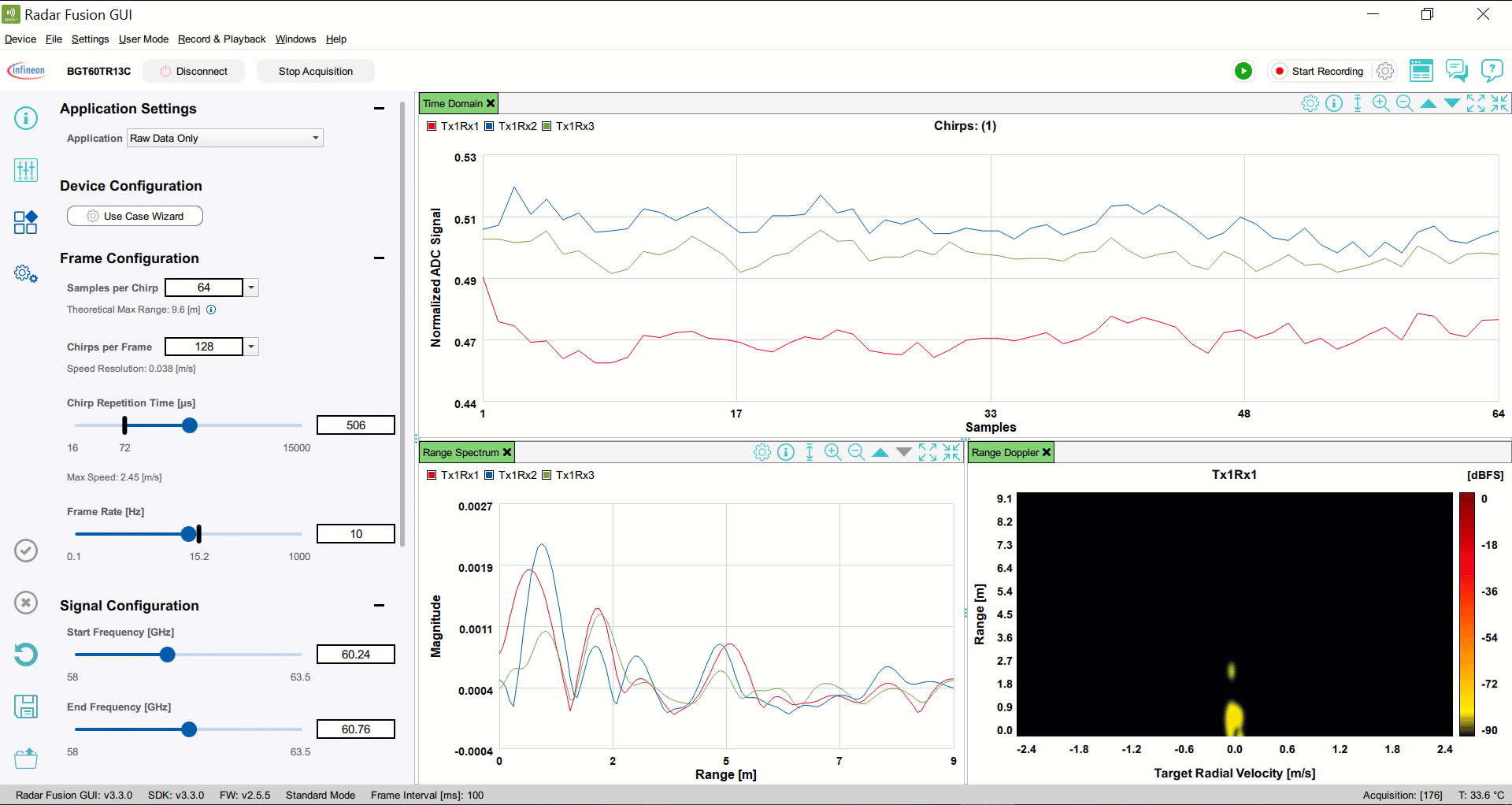The height and width of the screenshot is (805, 1512).
Task: Click the Use Case Wizard button
Action: 135,216
